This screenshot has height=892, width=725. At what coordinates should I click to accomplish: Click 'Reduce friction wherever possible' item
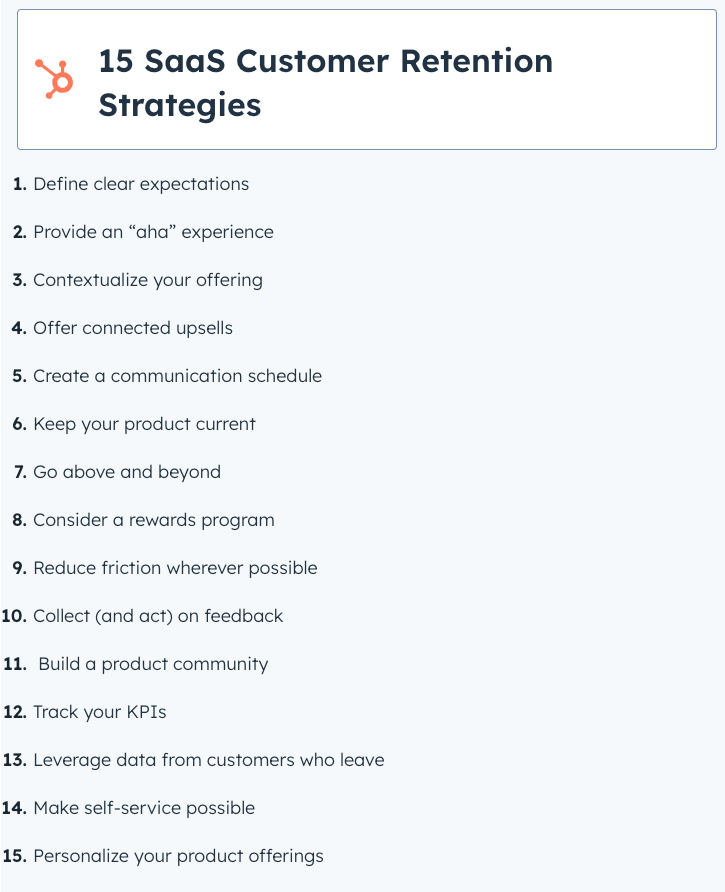(x=175, y=568)
